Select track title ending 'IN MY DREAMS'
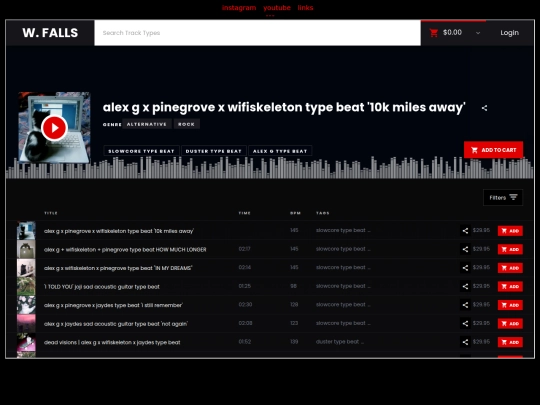 (118, 268)
